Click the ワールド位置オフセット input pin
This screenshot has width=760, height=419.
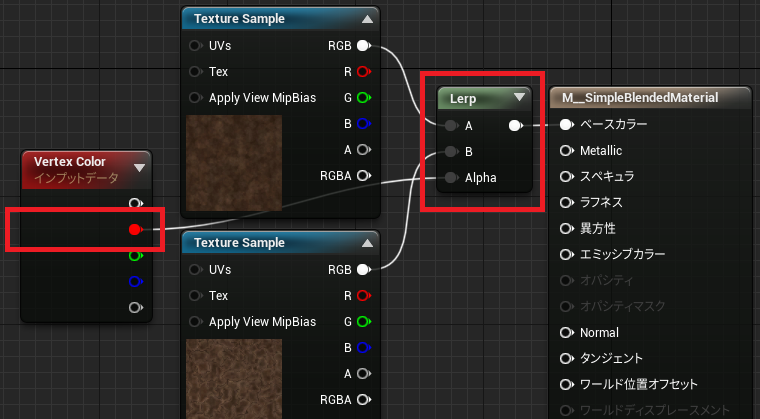coord(566,385)
